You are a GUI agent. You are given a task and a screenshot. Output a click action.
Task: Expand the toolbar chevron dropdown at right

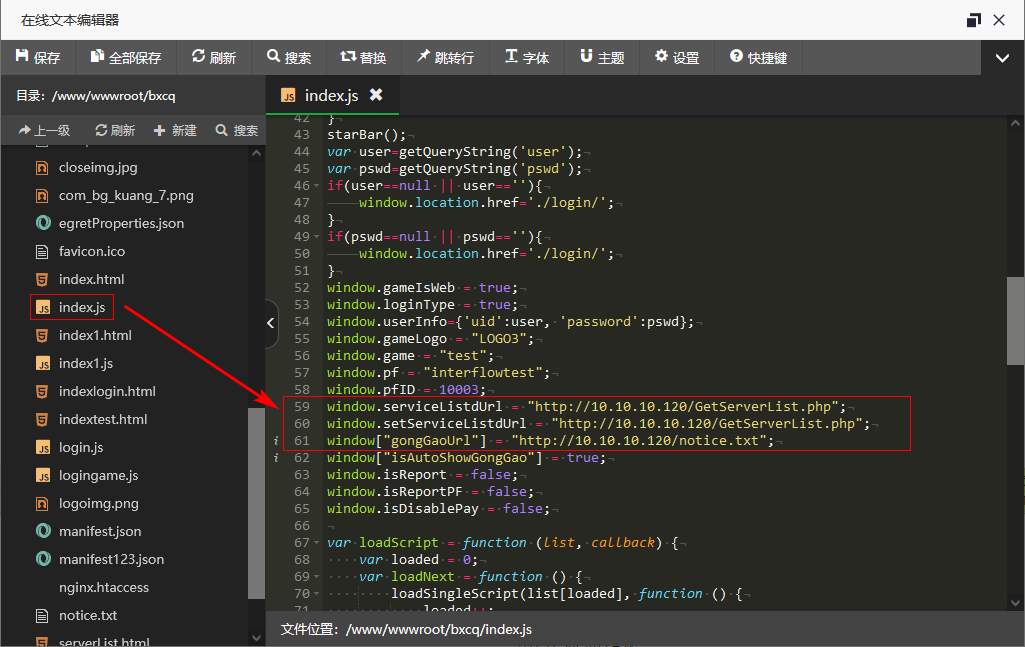click(1003, 58)
